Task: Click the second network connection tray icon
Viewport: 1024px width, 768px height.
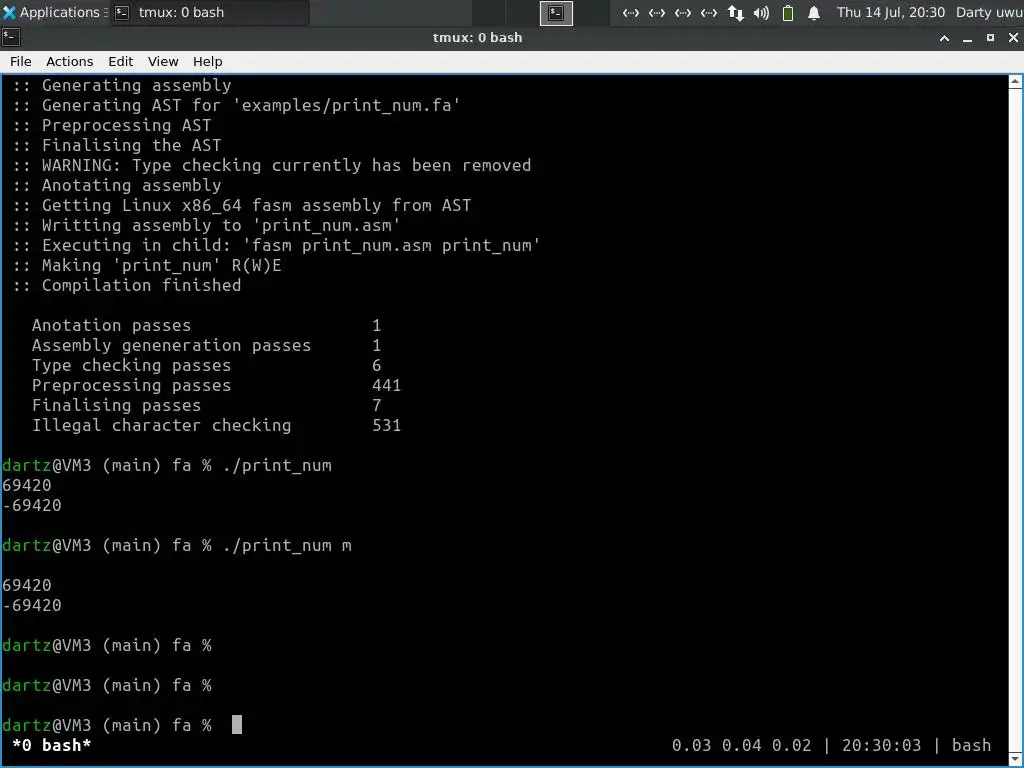Action: click(656, 13)
